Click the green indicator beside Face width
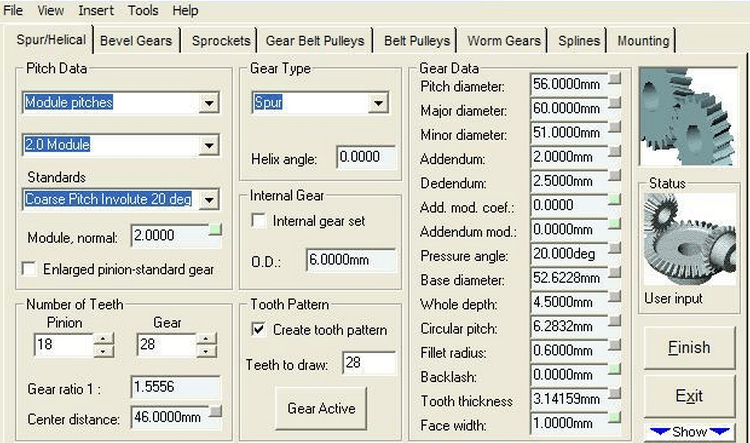Image resolution: width=750 pixels, height=443 pixels. point(614,418)
